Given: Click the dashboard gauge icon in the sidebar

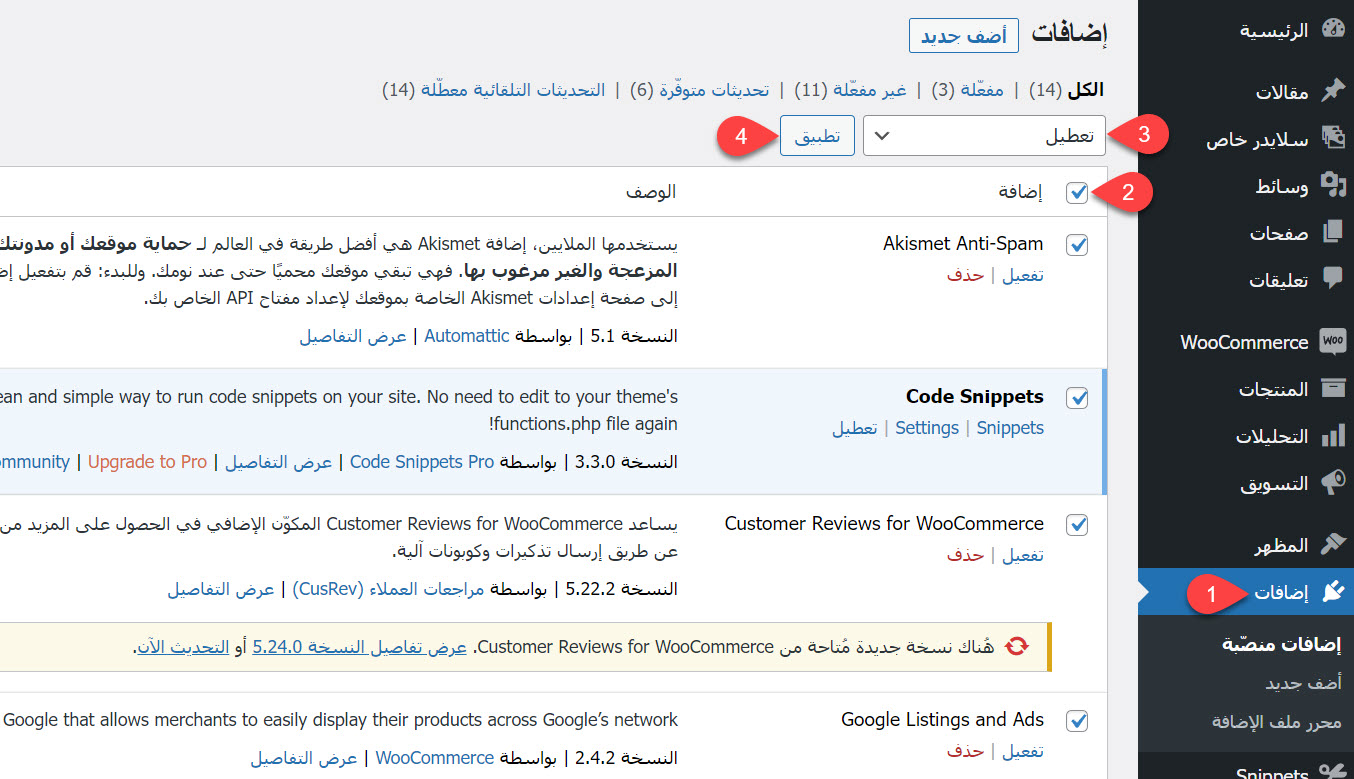Looking at the screenshot, I should [x=1333, y=30].
